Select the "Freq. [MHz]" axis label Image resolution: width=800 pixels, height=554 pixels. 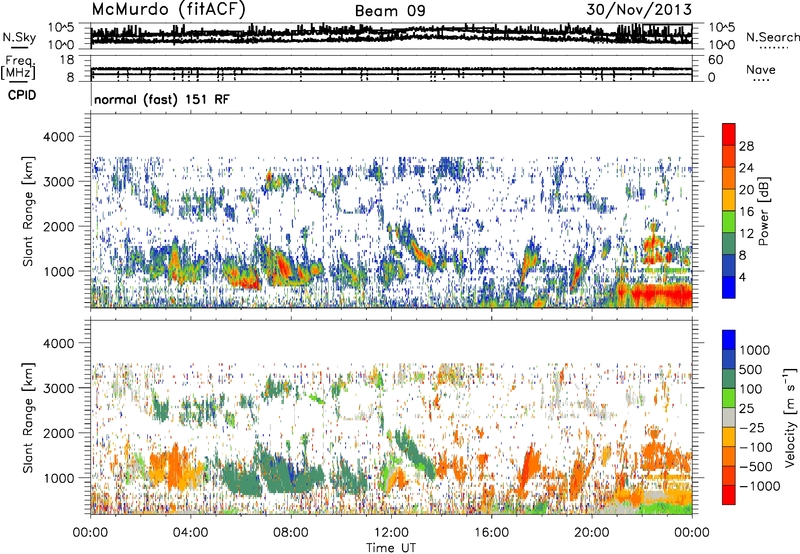[18, 67]
